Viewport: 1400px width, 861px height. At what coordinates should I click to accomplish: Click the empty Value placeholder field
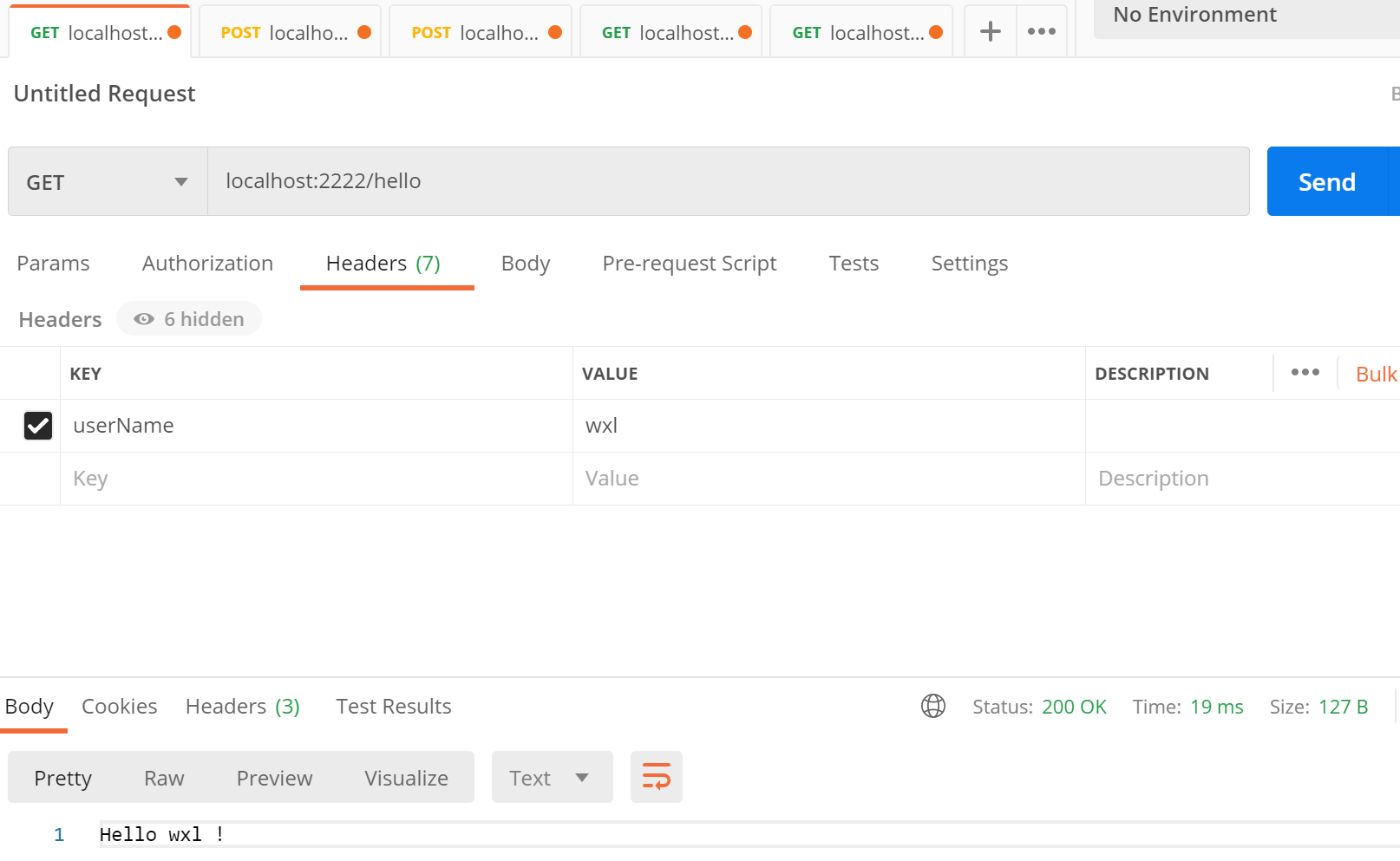pos(829,479)
